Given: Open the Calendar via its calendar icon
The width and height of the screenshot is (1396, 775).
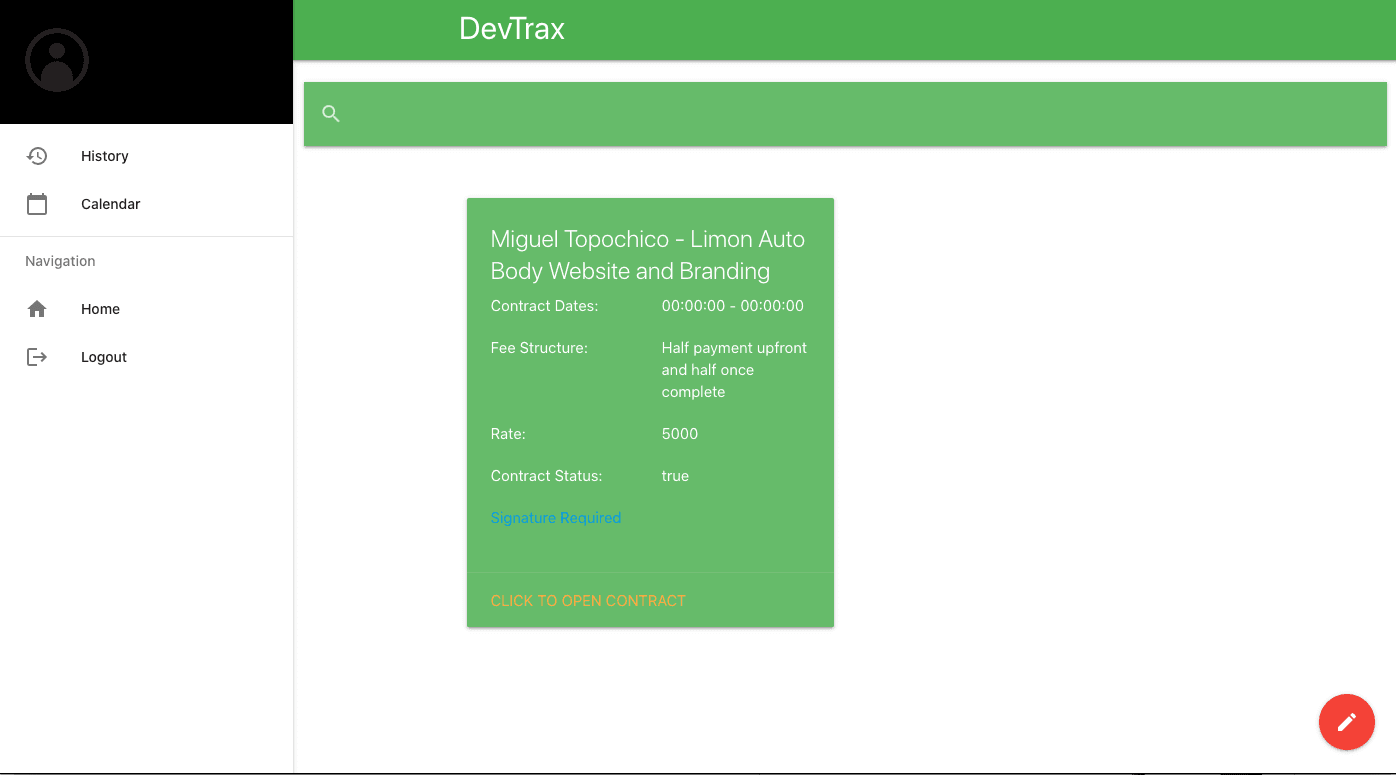Looking at the screenshot, I should point(37,203).
